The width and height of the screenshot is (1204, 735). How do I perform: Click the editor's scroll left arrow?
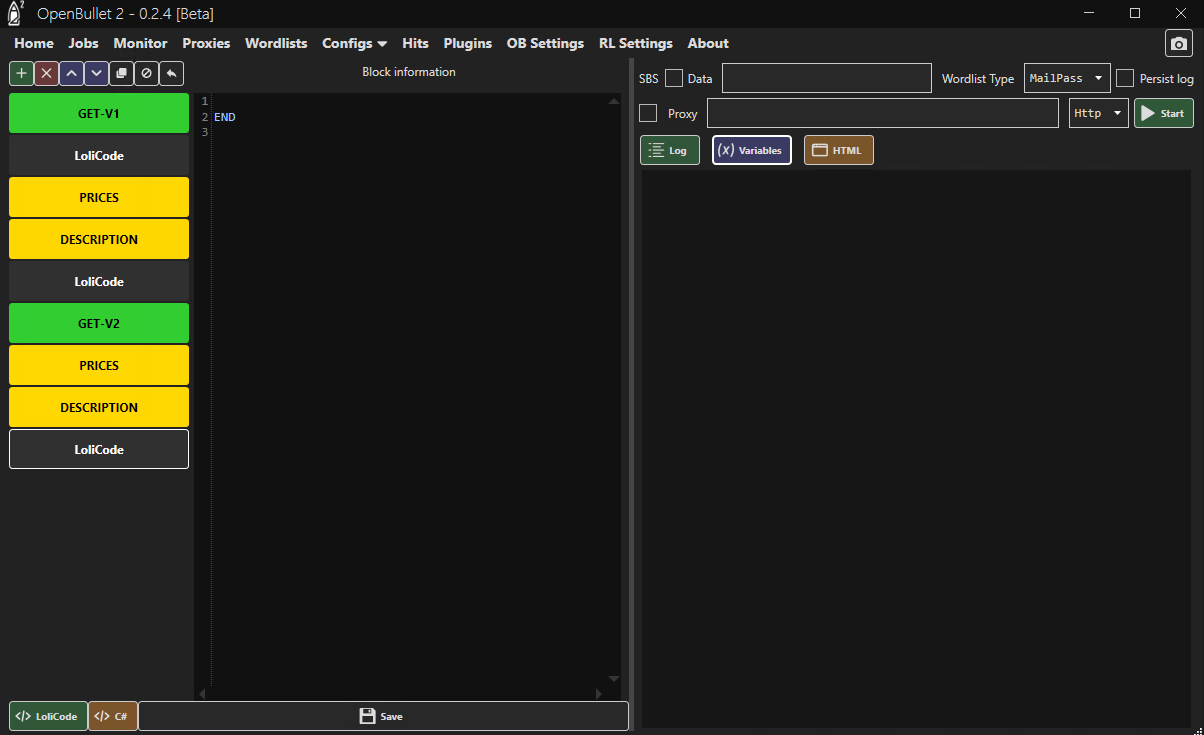coord(202,693)
